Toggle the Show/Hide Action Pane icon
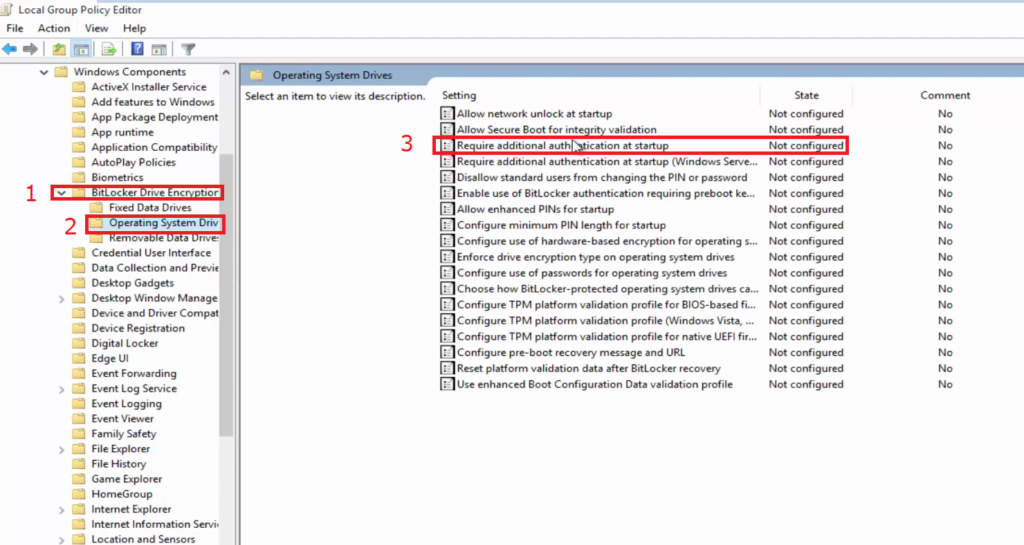Viewport: 1024px width, 545px height. 159,49
